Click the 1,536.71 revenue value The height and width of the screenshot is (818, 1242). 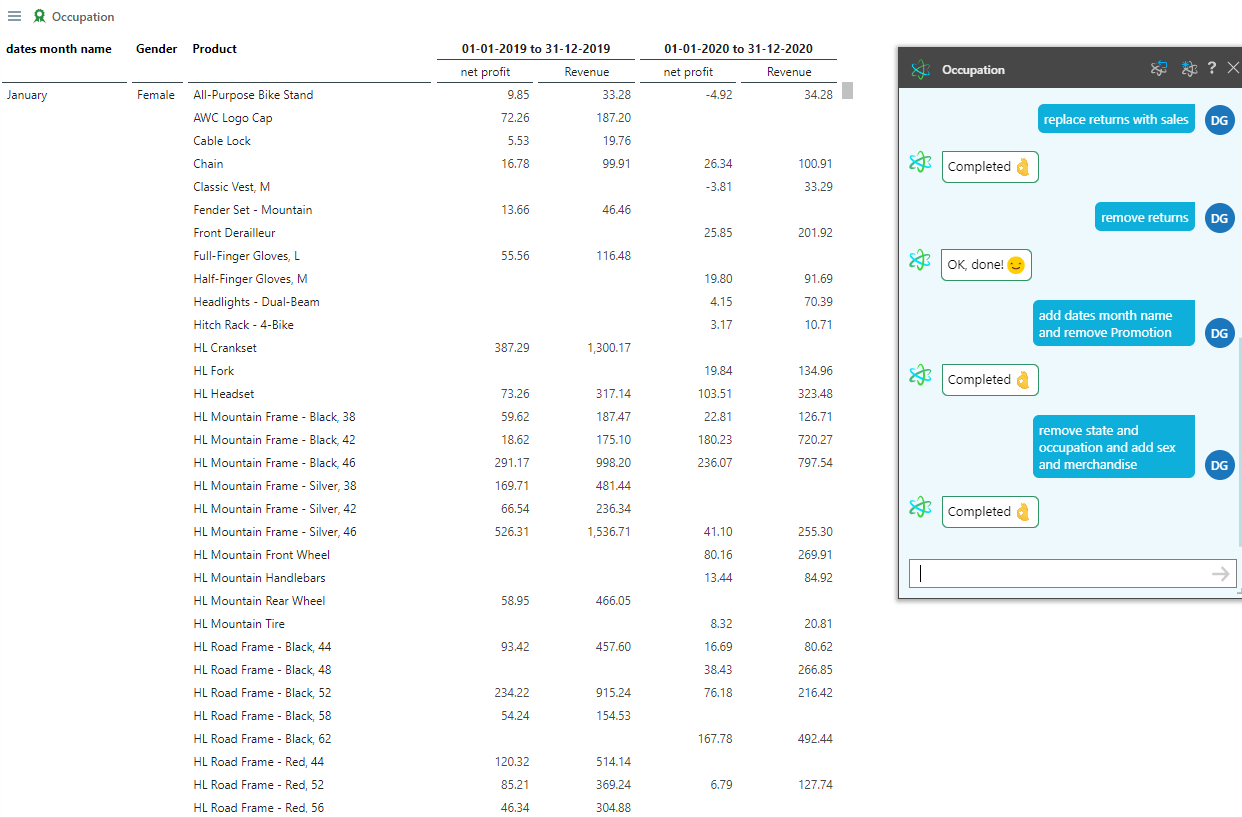[609, 532]
